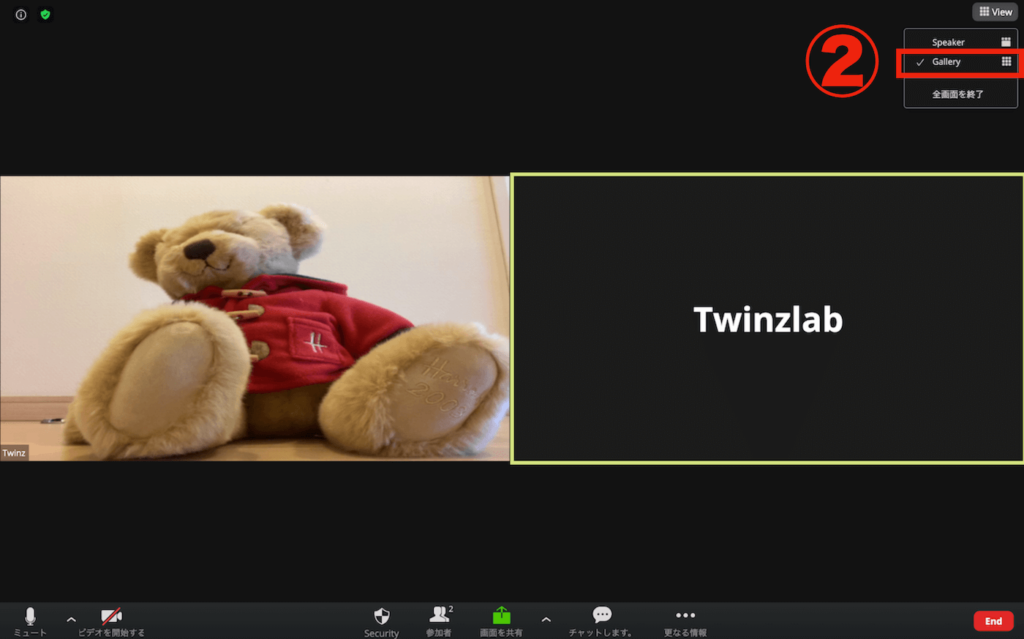
Task: Click the meeting information icon
Action: (x=21, y=15)
